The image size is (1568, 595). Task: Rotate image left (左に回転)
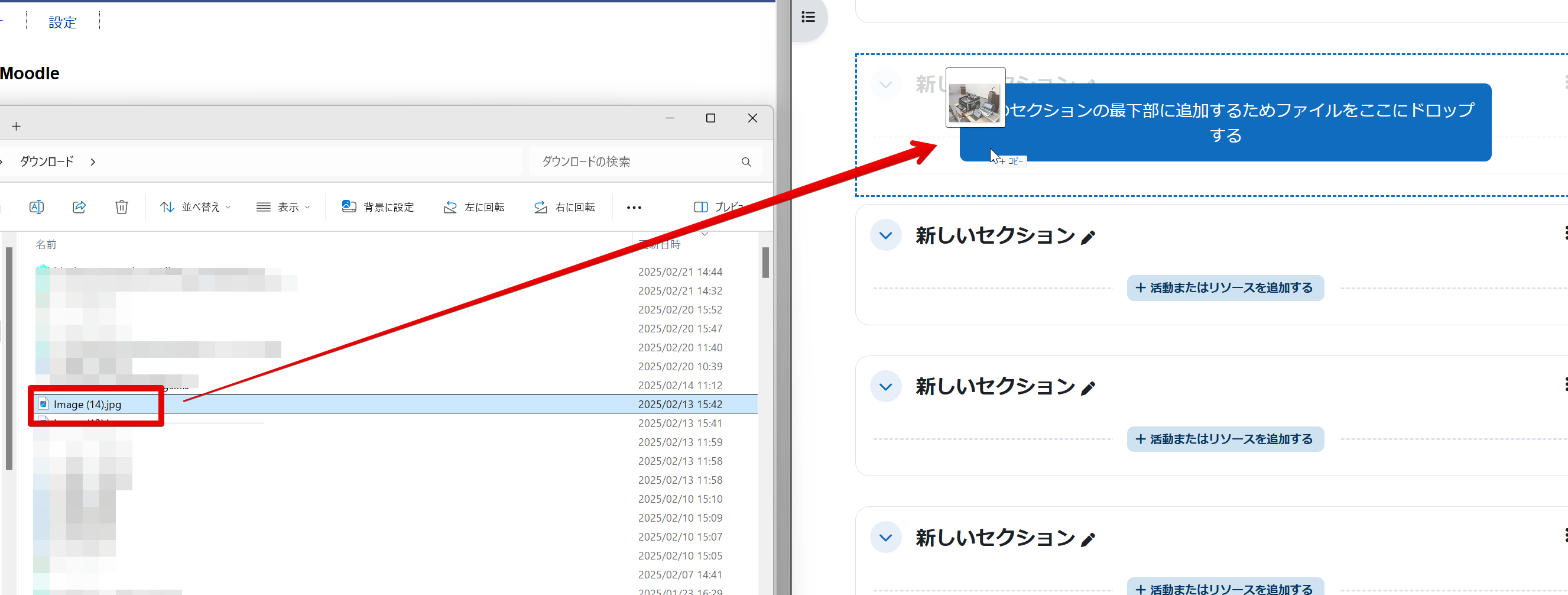tap(474, 207)
